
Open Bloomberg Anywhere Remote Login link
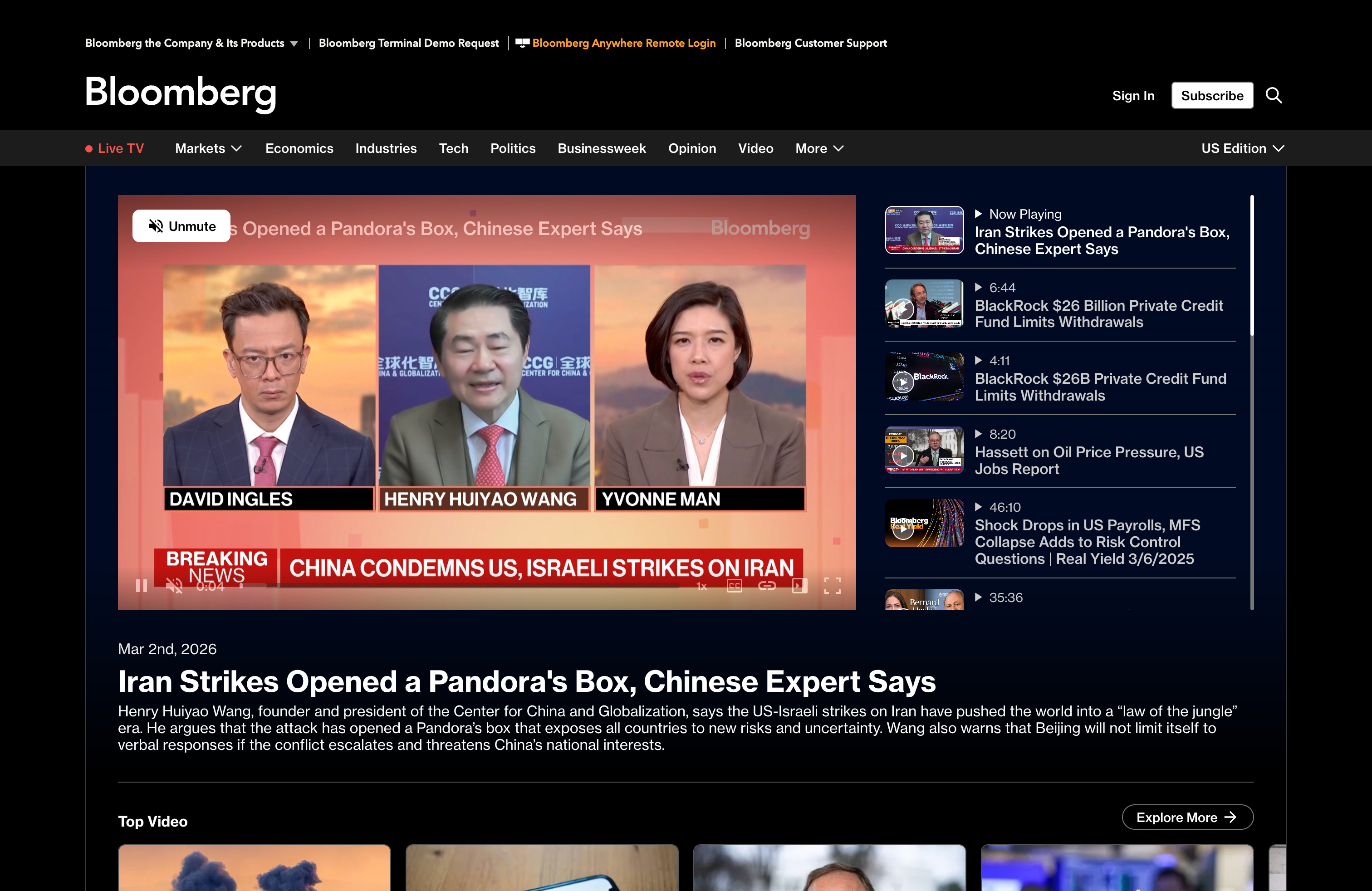623,43
